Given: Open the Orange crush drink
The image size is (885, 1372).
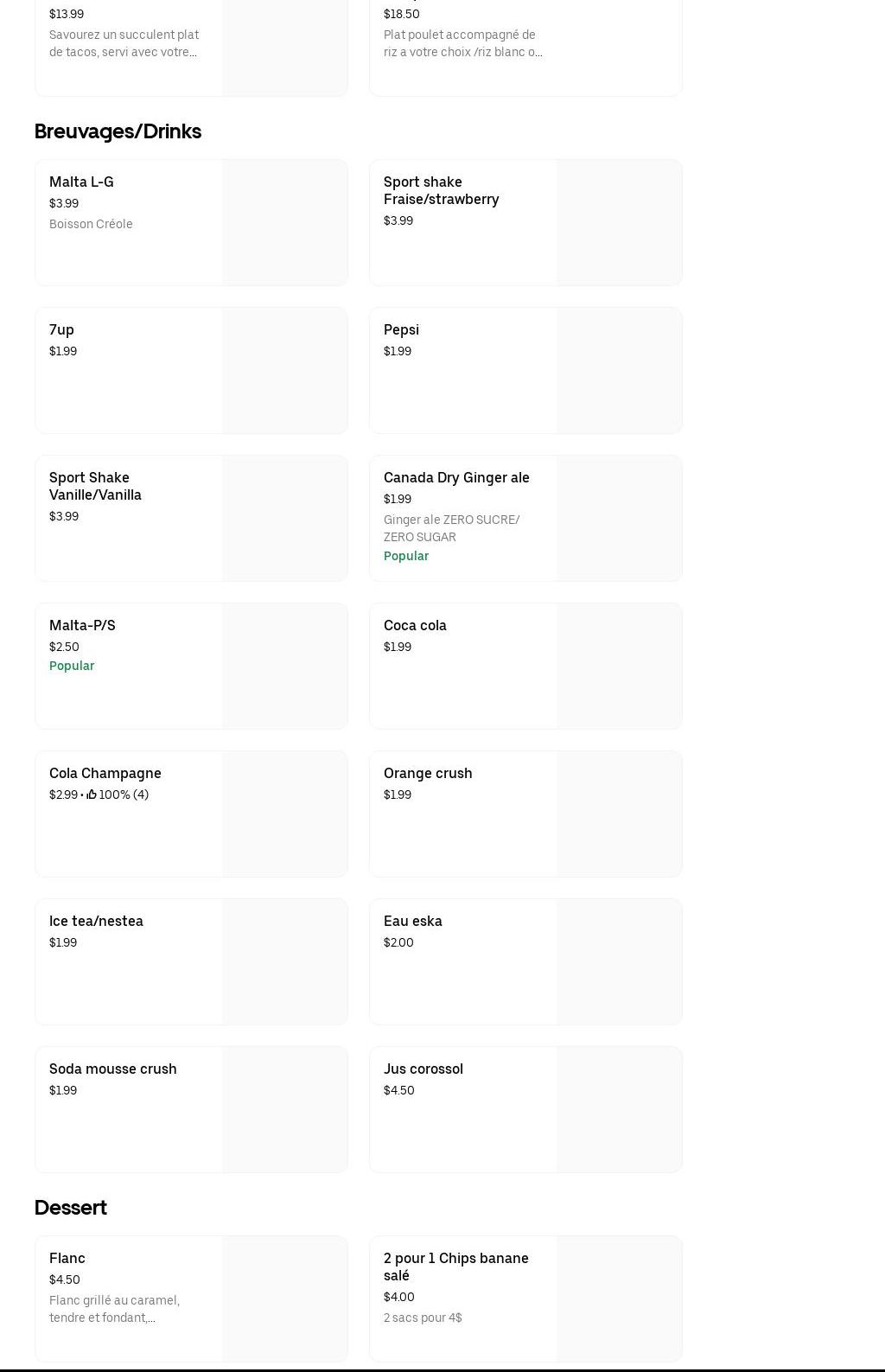Looking at the screenshot, I should pyautogui.click(x=428, y=774).
